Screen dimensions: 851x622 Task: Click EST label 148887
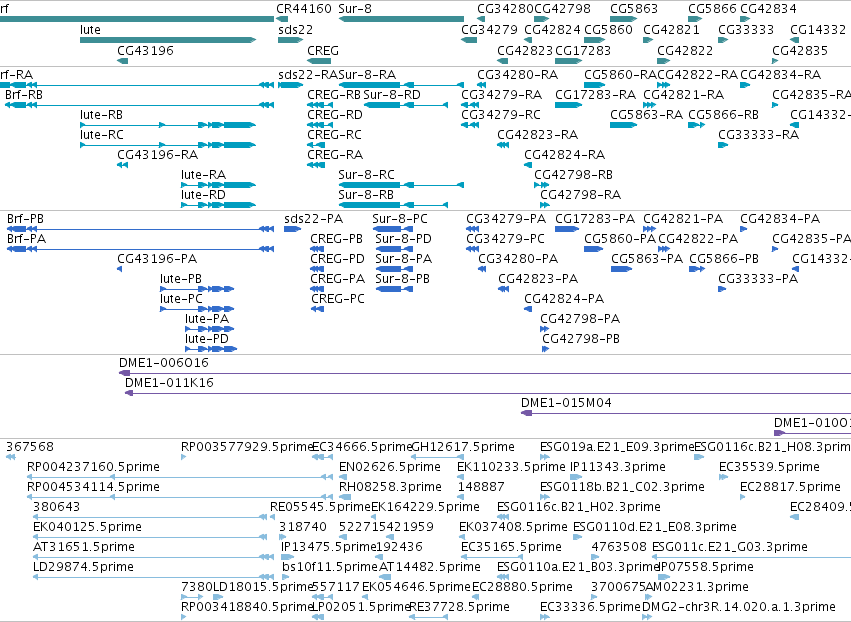click(x=481, y=487)
